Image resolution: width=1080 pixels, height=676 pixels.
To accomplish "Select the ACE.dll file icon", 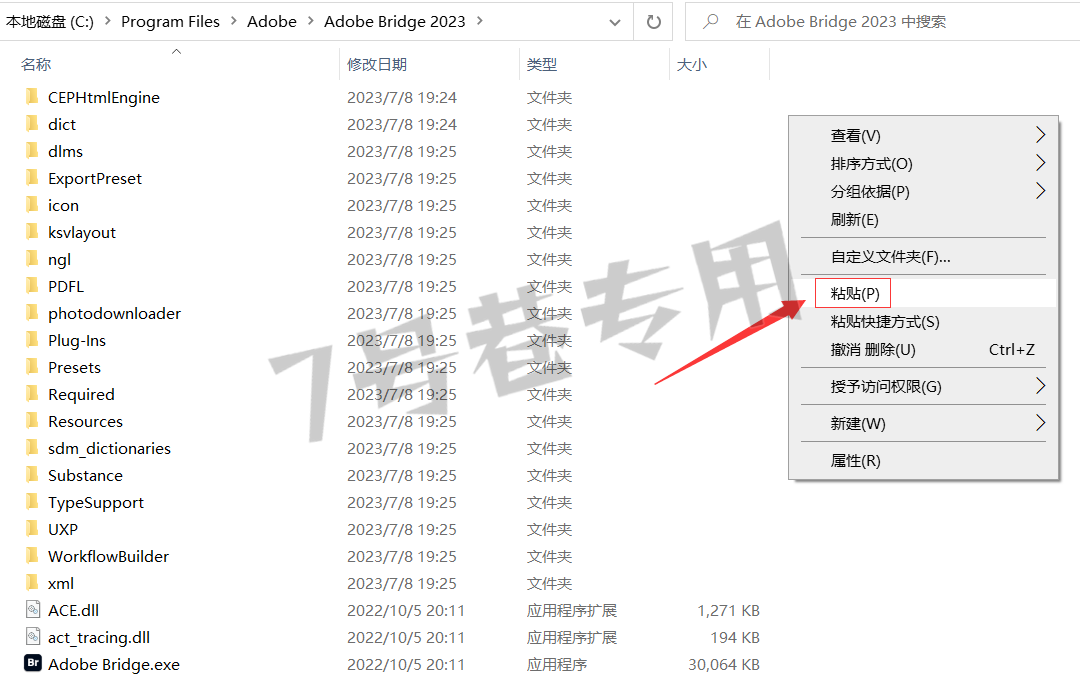I will coord(32,610).
